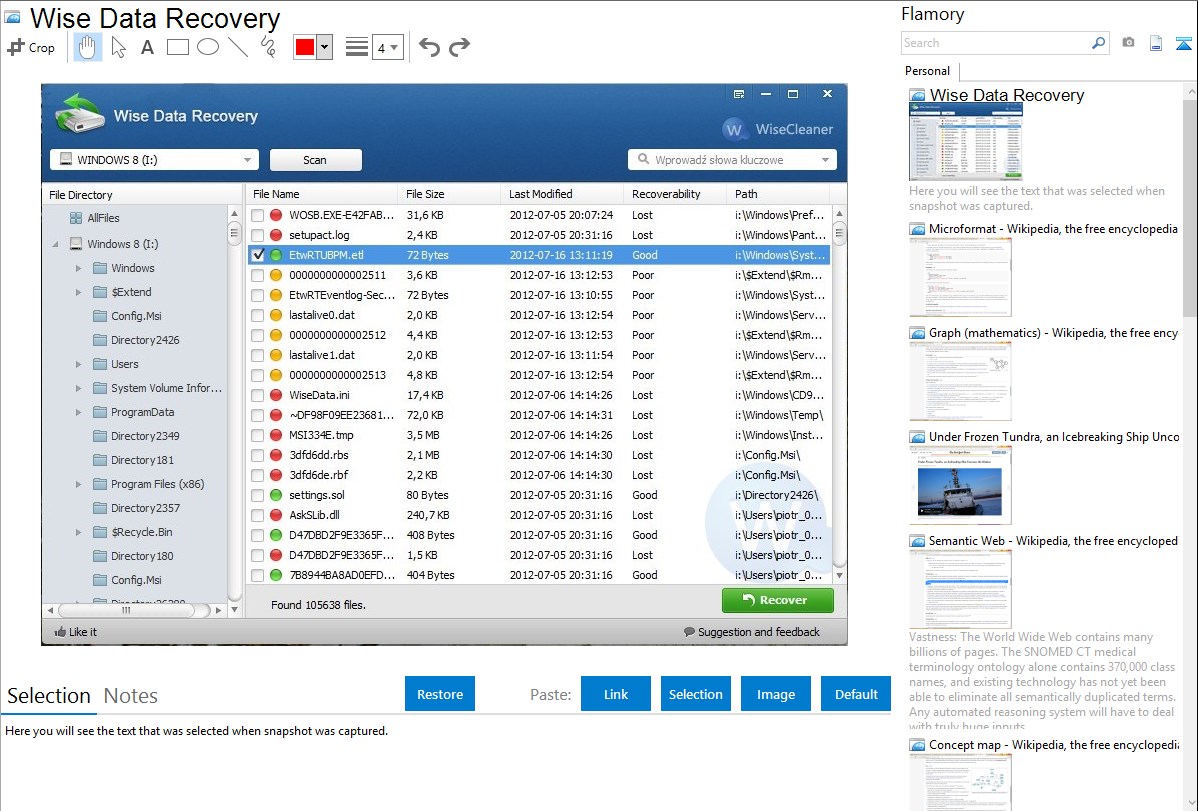Check the box next to setupact.log
The height and width of the screenshot is (811, 1198).
(x=258, y=235)
